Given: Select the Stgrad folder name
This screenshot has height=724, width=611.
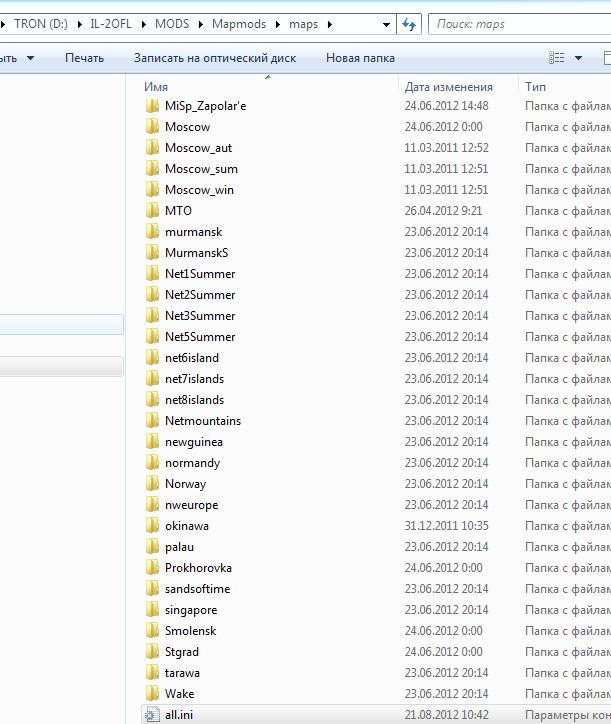Looking at the screenshot, I should pyautogui.click(x=181, y=652).
